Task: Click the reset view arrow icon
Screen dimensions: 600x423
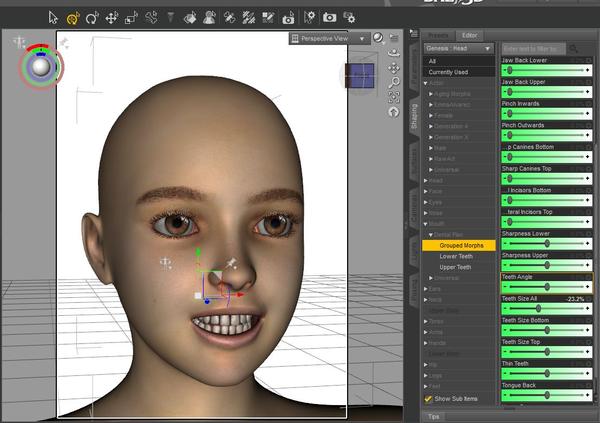Action: click(x=394, y=111)
